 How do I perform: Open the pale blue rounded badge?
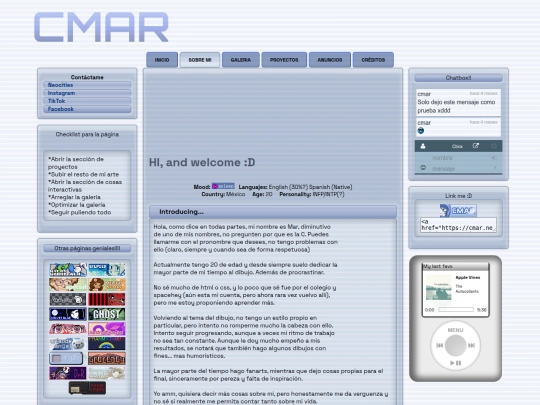click(66, 358)
